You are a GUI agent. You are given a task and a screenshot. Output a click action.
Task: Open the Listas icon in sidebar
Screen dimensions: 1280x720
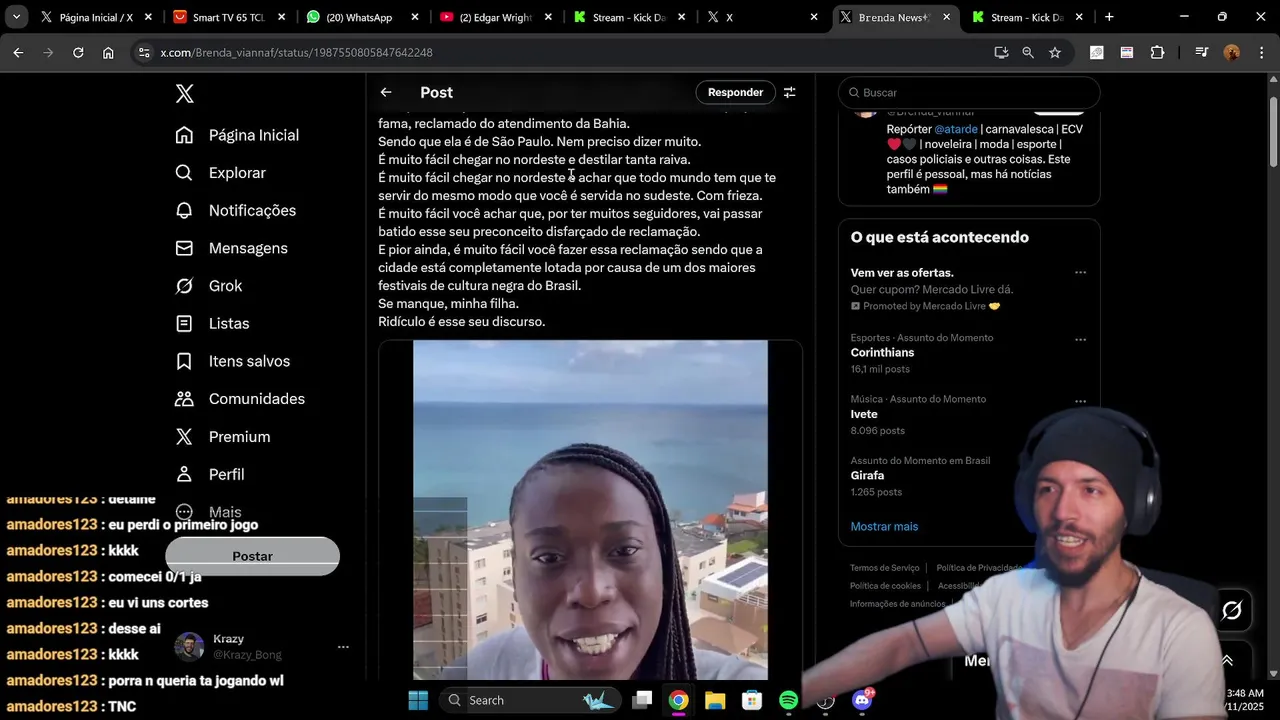click(x=184, y=323)
